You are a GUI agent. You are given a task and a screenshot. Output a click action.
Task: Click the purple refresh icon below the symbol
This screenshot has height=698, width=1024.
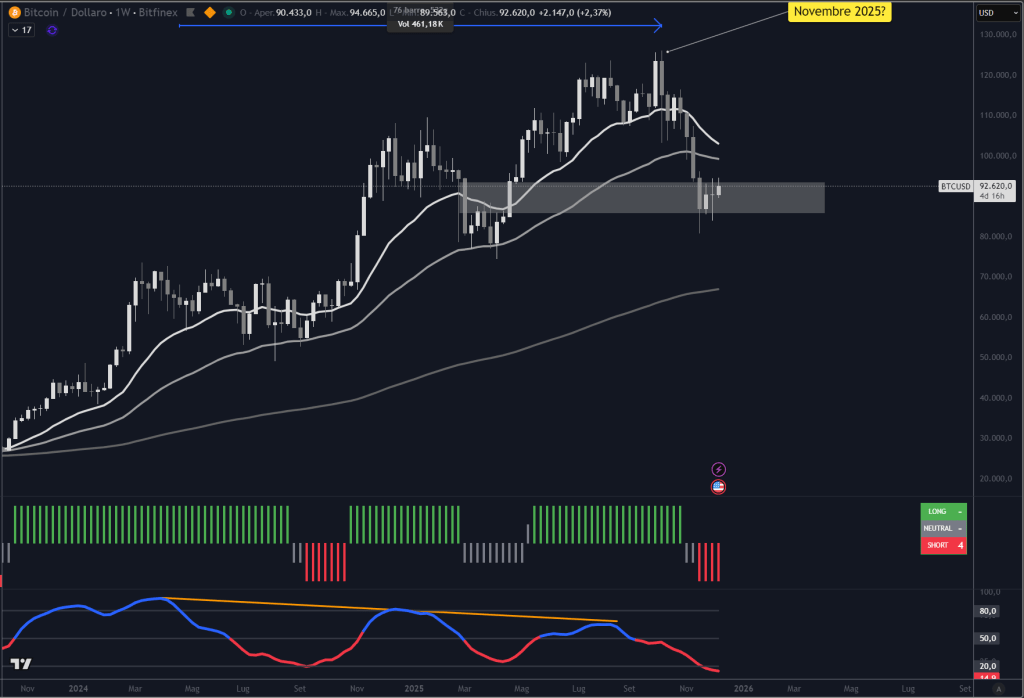pyautogui.click(x=51, y=30)
